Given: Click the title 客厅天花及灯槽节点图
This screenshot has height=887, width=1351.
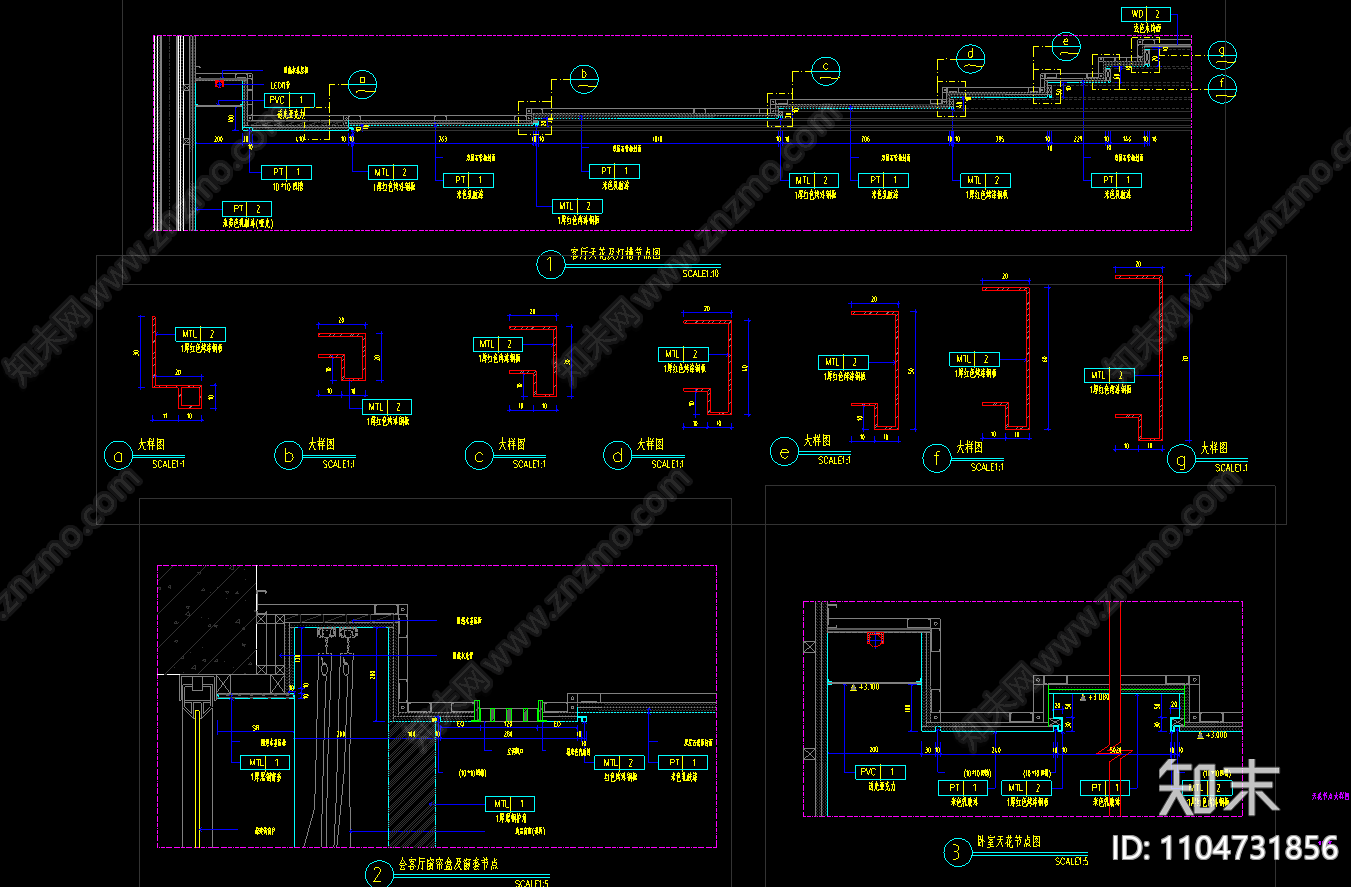Looking at the screenshot, I should (x=615, y=255).
